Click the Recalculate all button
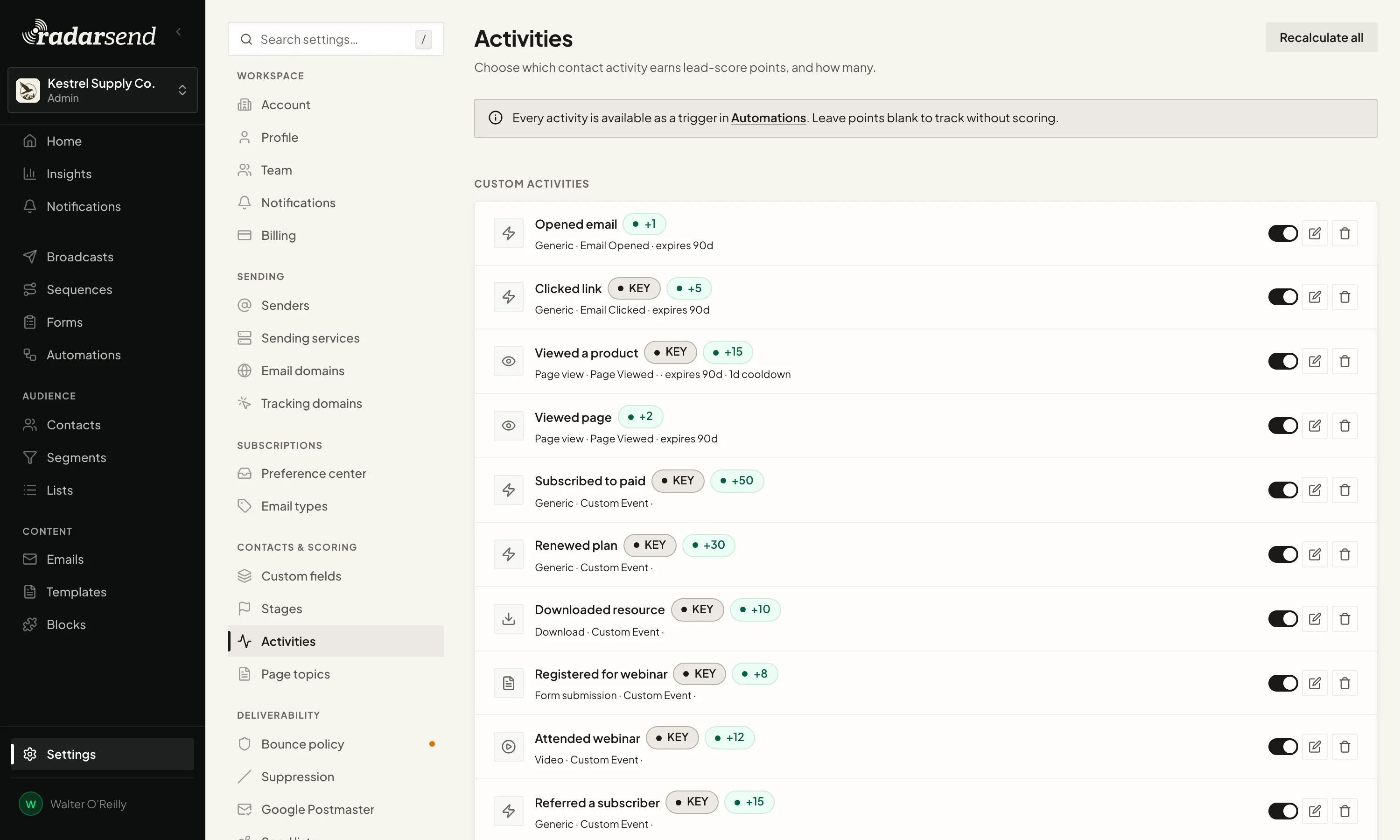Screen dimensions: 1400x840 click(1321, 37)
